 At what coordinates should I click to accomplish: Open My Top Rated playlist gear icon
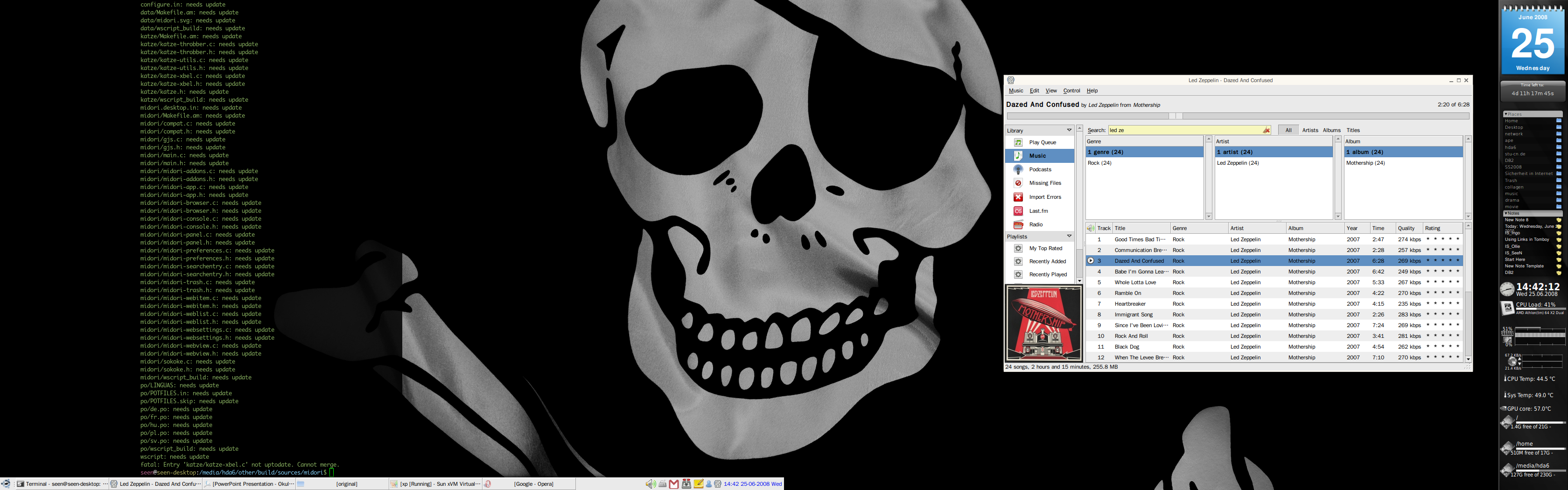(x=1018, y=248)
